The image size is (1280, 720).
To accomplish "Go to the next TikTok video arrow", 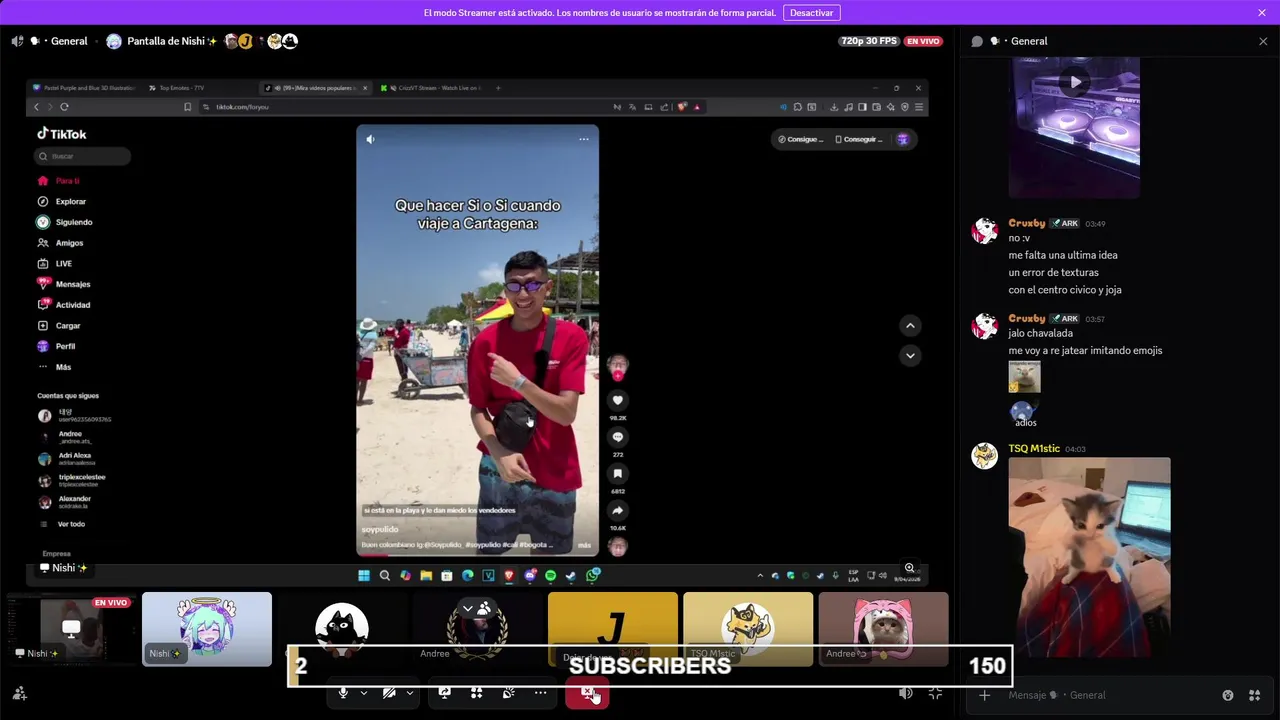I will [910, 355].
